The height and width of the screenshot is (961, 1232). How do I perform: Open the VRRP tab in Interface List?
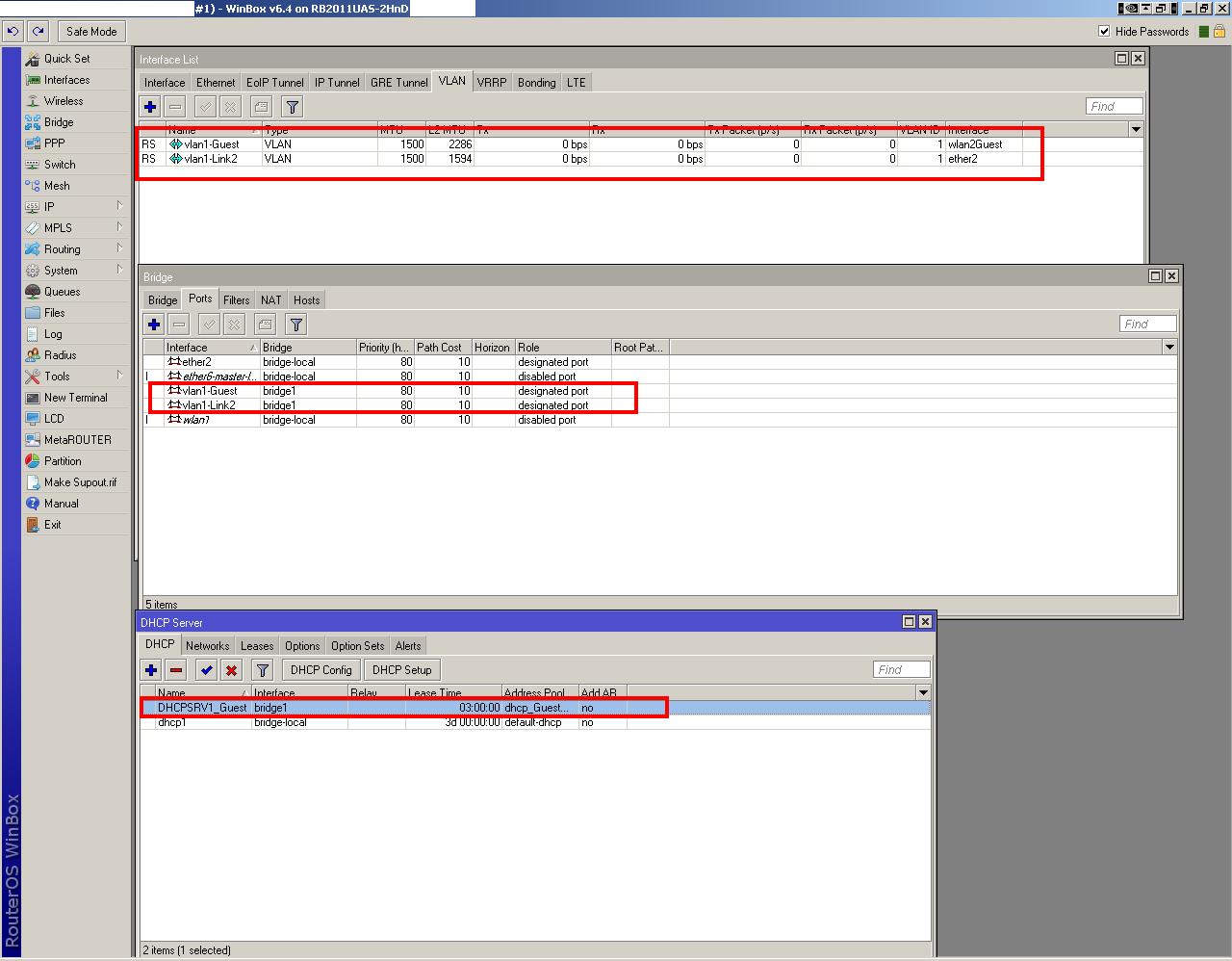point(492,83)
